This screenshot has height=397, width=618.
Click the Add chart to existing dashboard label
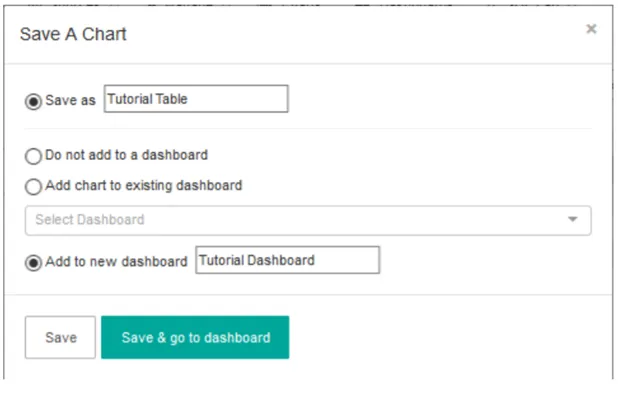pyautogui.click(x=144, y=185)
